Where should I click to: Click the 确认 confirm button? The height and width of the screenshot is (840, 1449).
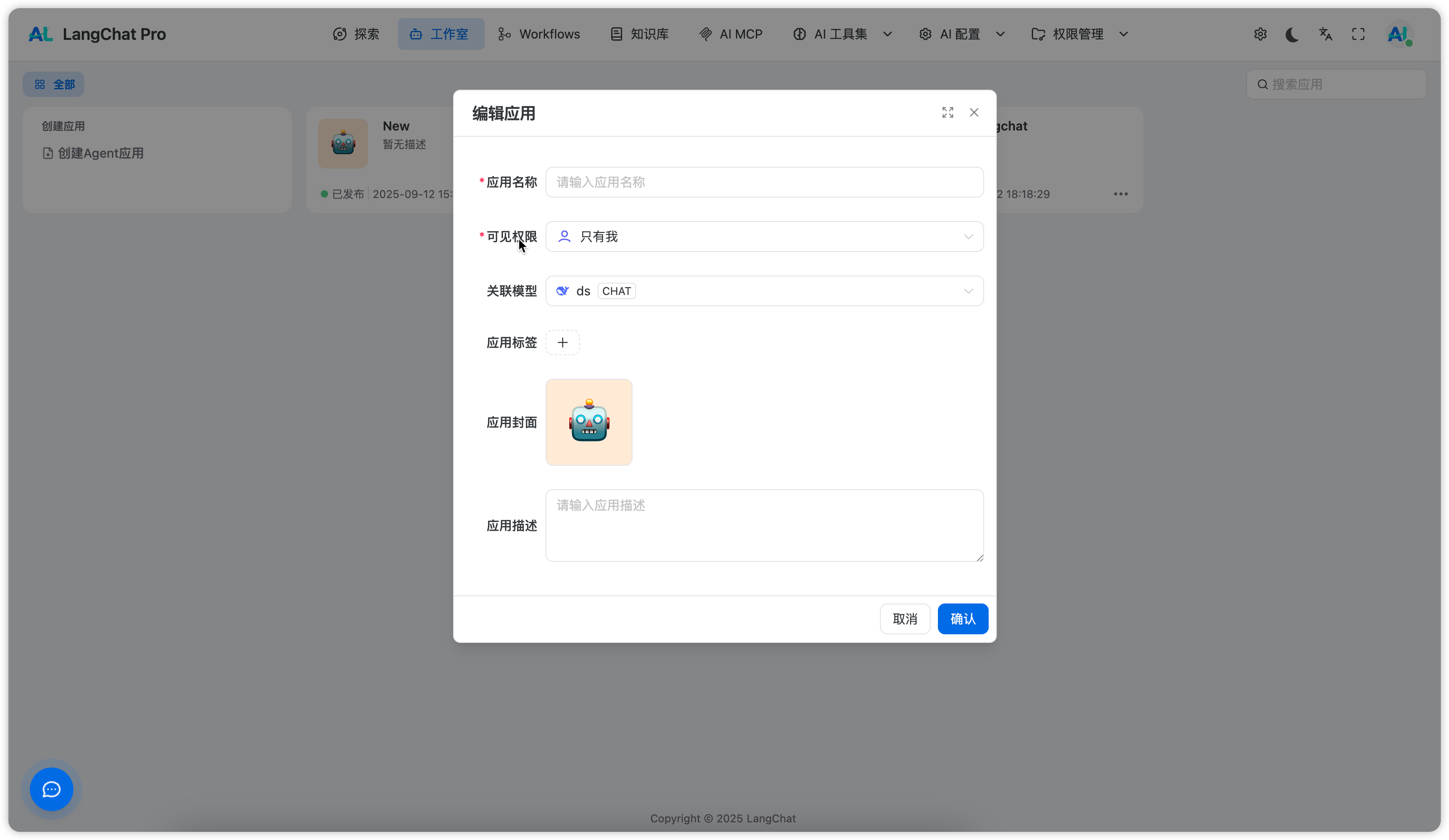click(x=962, y=618)
